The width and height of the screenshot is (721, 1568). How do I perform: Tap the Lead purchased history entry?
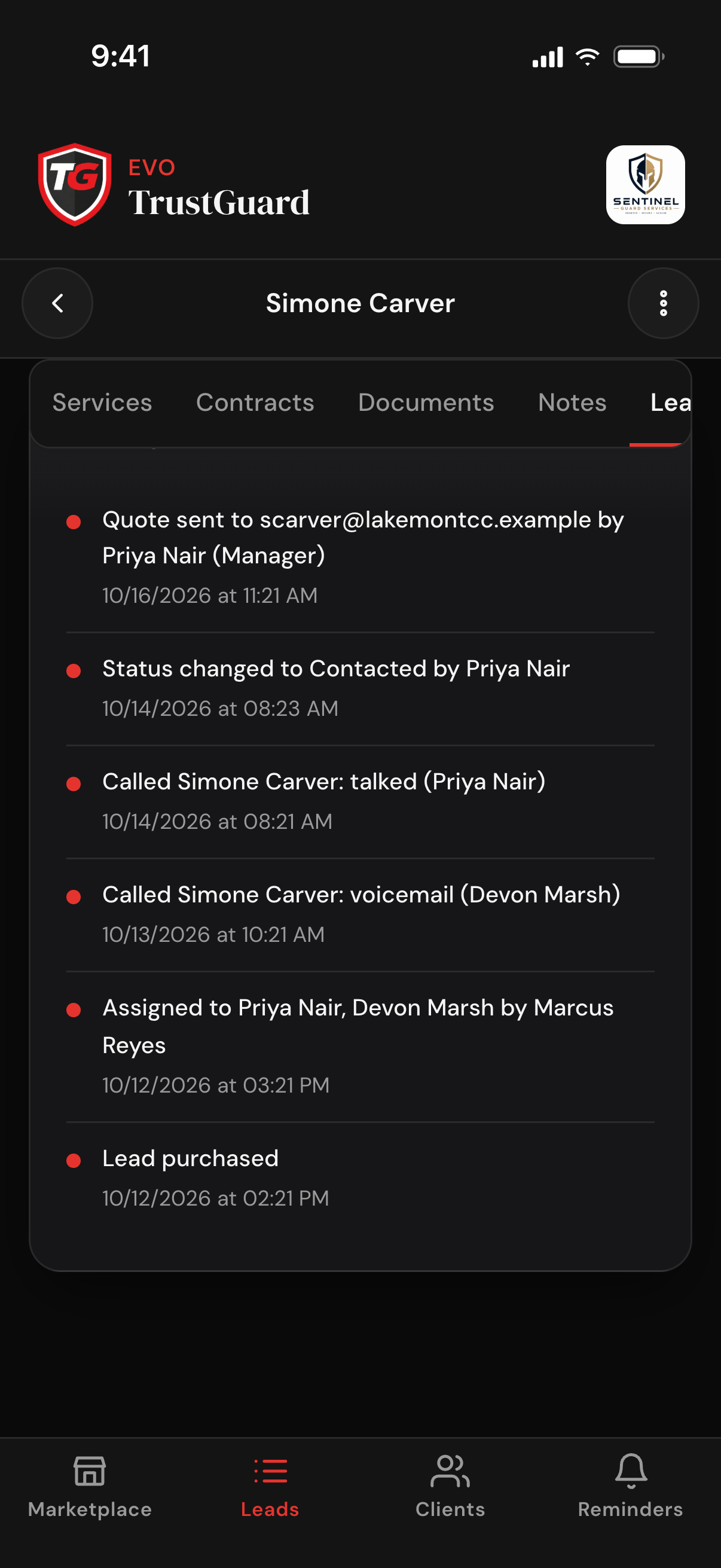360,1178
